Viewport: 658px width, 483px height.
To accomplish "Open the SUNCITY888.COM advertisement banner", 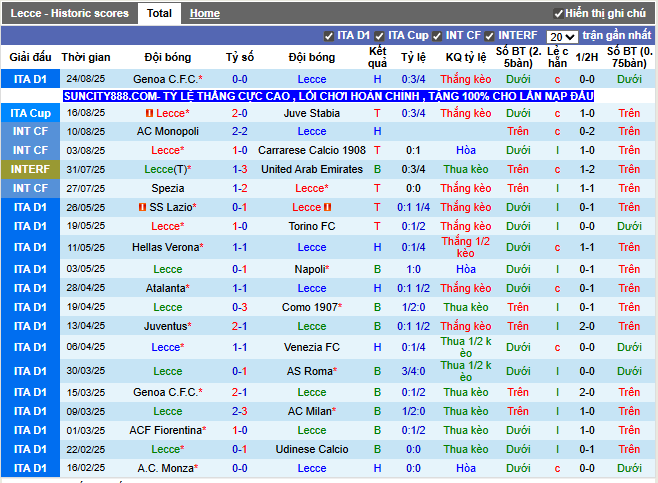I will pos(328,96).
